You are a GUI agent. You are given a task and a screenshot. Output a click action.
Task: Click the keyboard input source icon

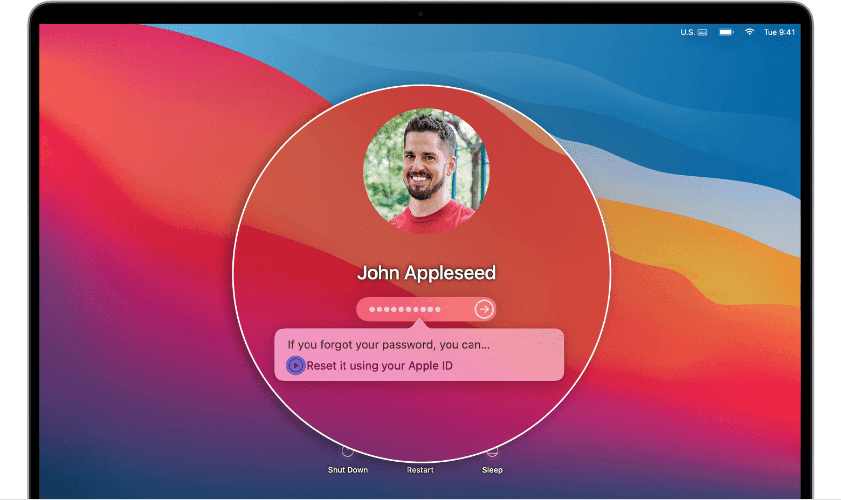pyautogui.click(x=703, y=33)
